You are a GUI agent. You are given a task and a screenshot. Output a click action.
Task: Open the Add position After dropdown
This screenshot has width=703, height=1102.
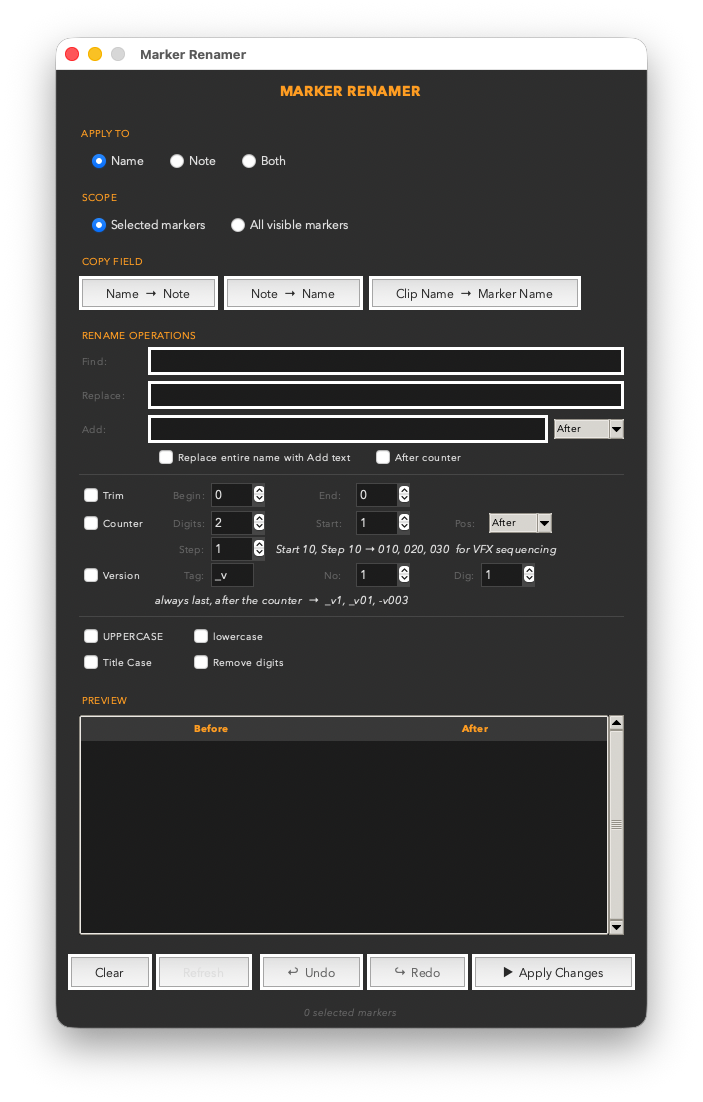(589, 429)
